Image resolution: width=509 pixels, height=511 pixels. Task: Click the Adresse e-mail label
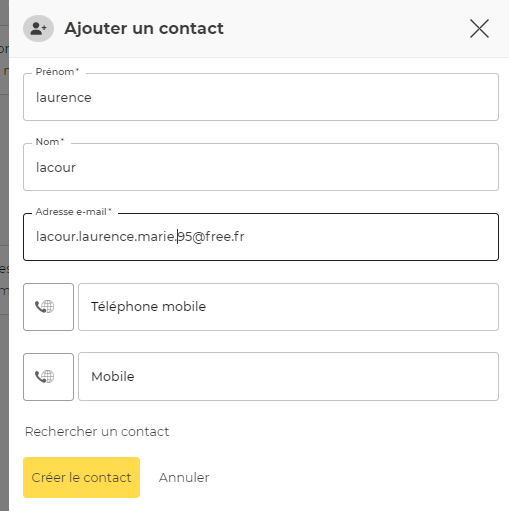[x=73, y=212]
